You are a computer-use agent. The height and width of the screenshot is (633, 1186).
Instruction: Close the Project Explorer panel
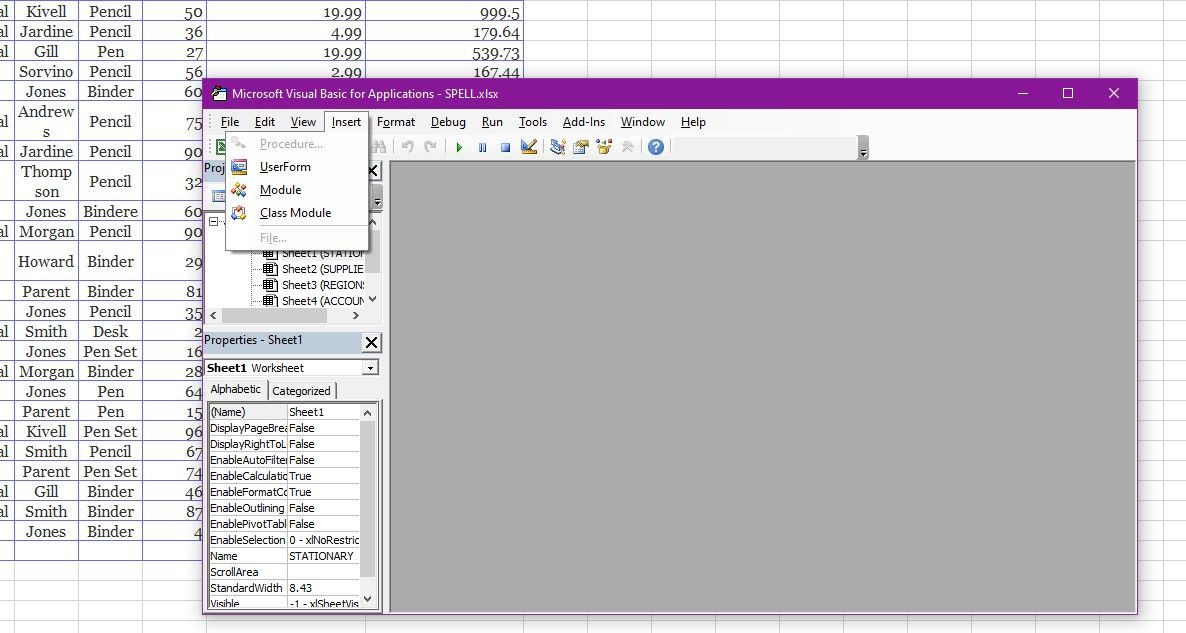point(373,170)
